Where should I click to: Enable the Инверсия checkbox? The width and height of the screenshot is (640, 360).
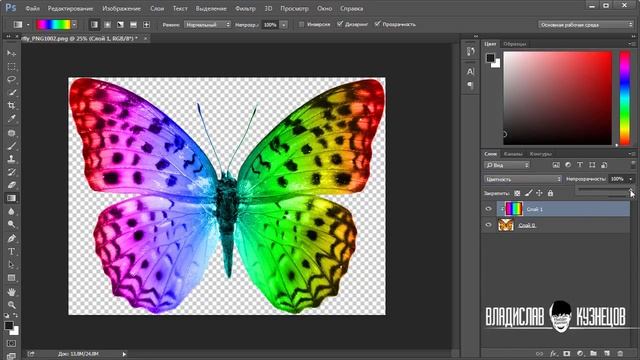pyautogui.click(x=301, y=24)
